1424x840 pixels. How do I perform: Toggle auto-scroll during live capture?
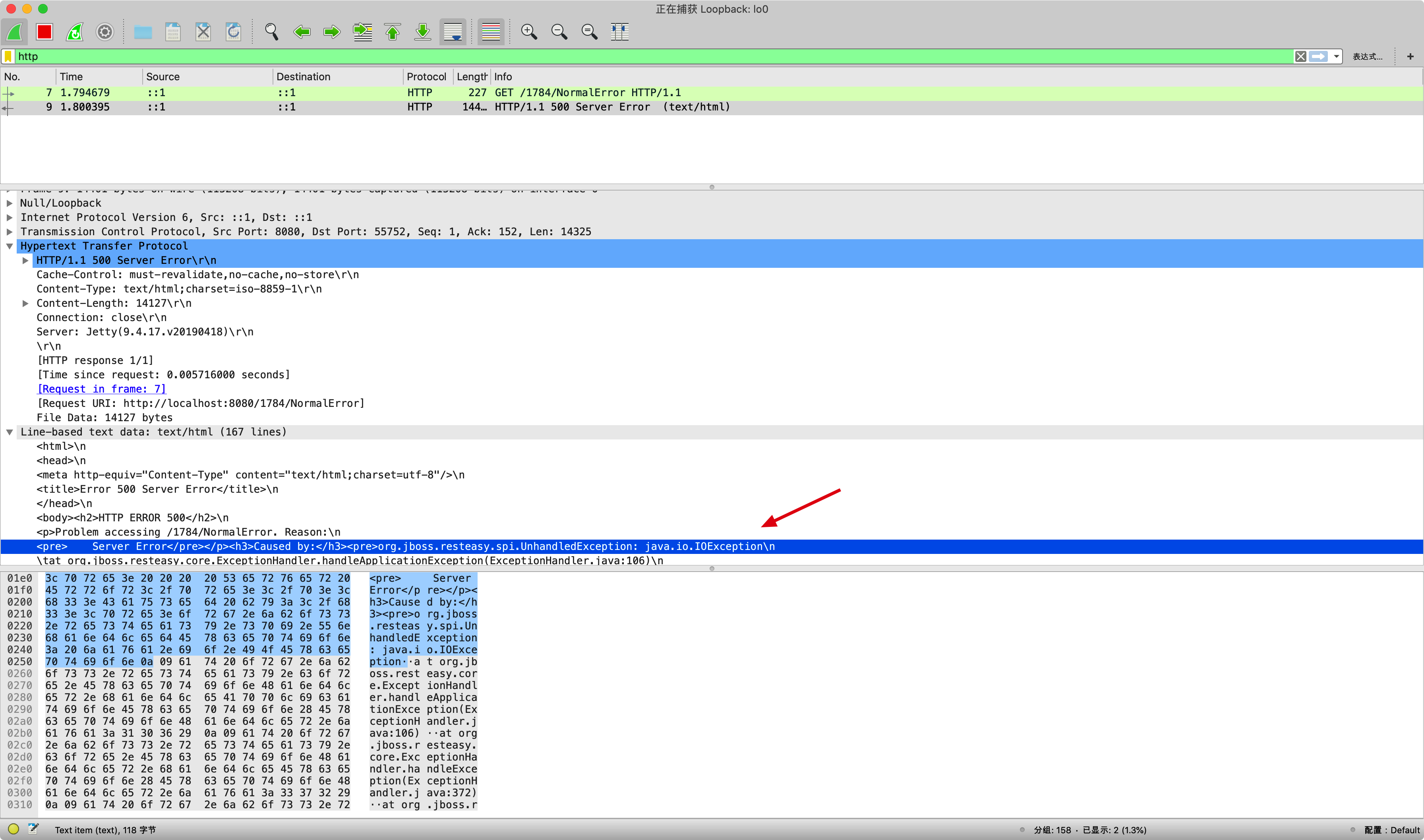click(x=453, y=32)
